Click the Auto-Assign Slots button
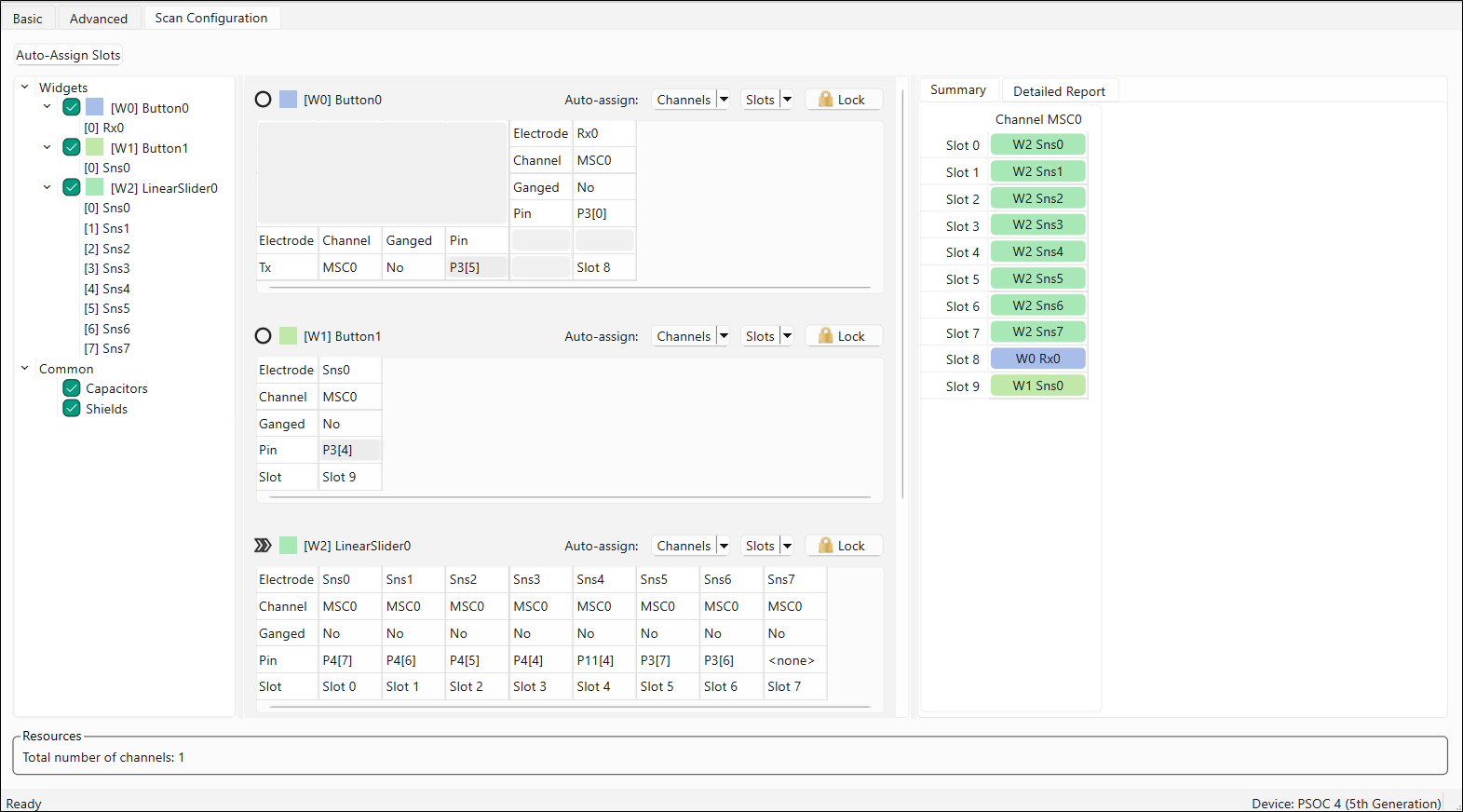The image size is (1463, 812). pyautogui.click(x=68, y=55)
